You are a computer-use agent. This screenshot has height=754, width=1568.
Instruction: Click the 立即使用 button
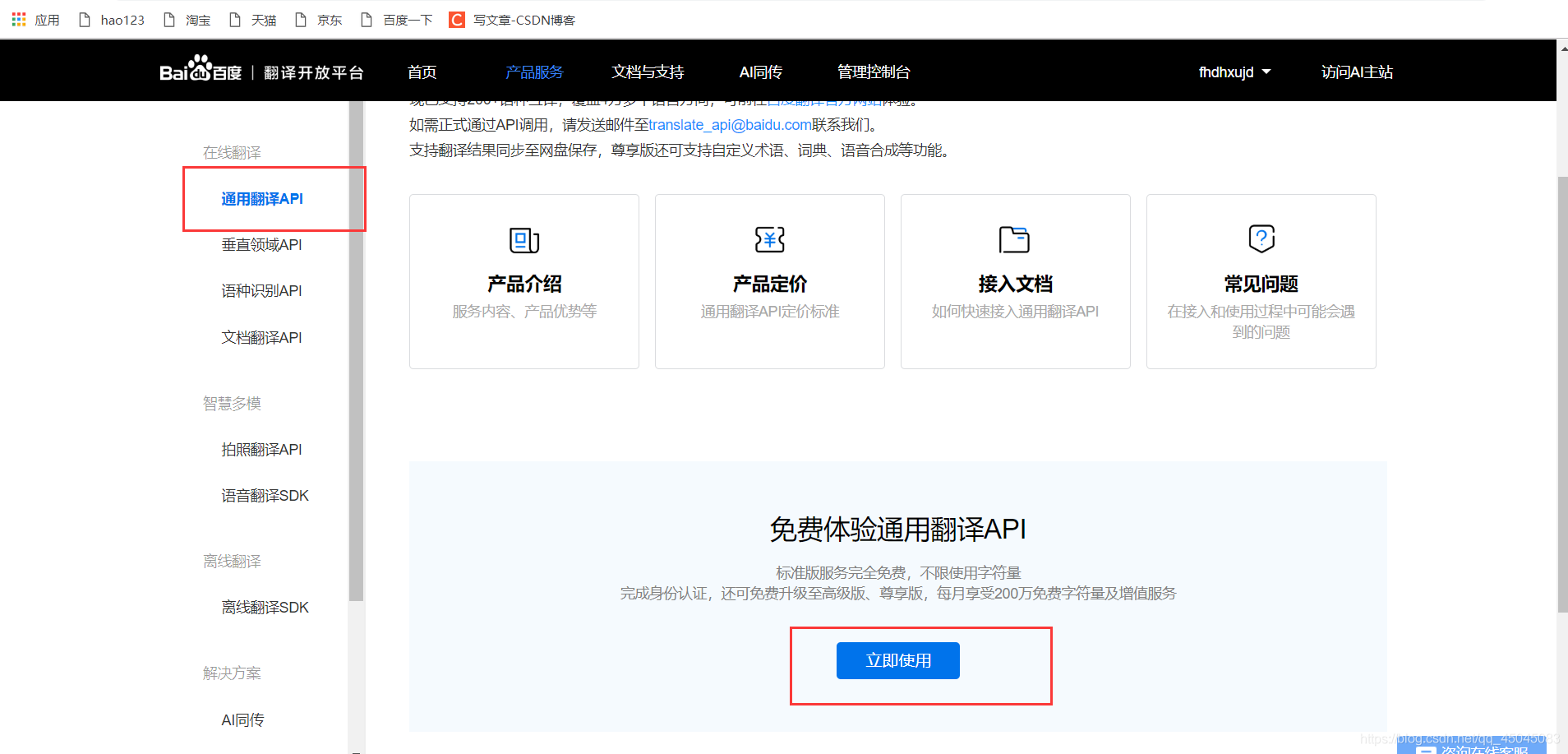(898, 660)
